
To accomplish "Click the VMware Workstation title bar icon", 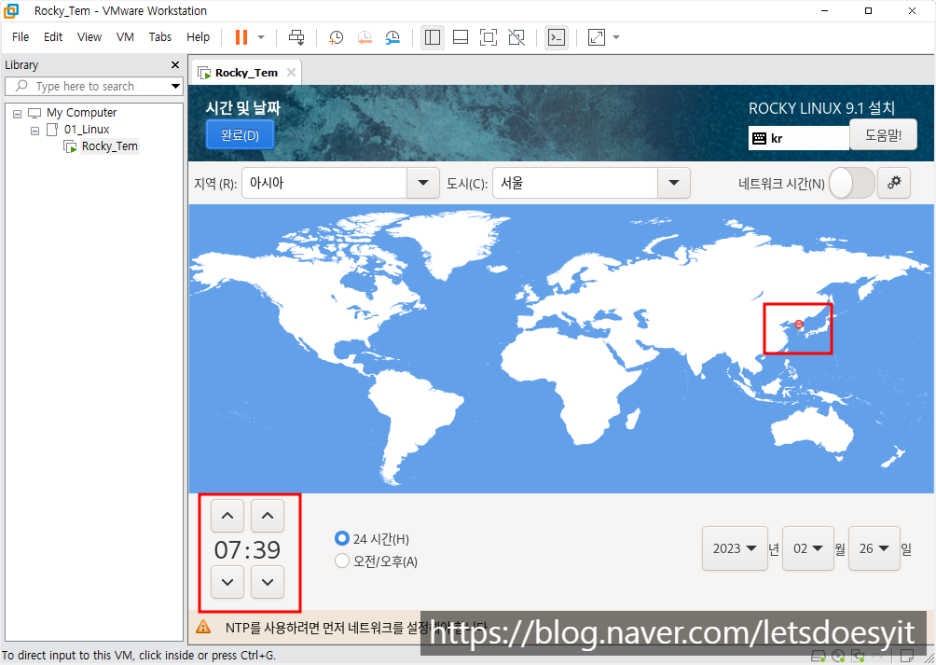I will (11, 11).
